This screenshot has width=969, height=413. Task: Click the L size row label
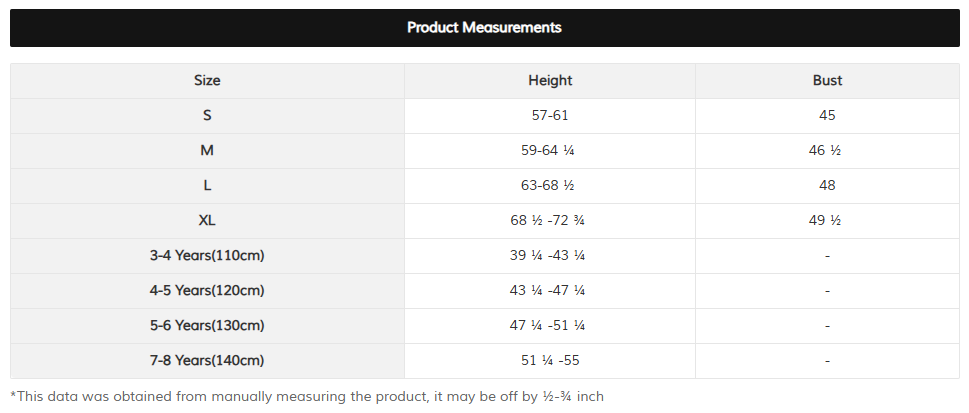pyautogui.click(x=207, y=185)
